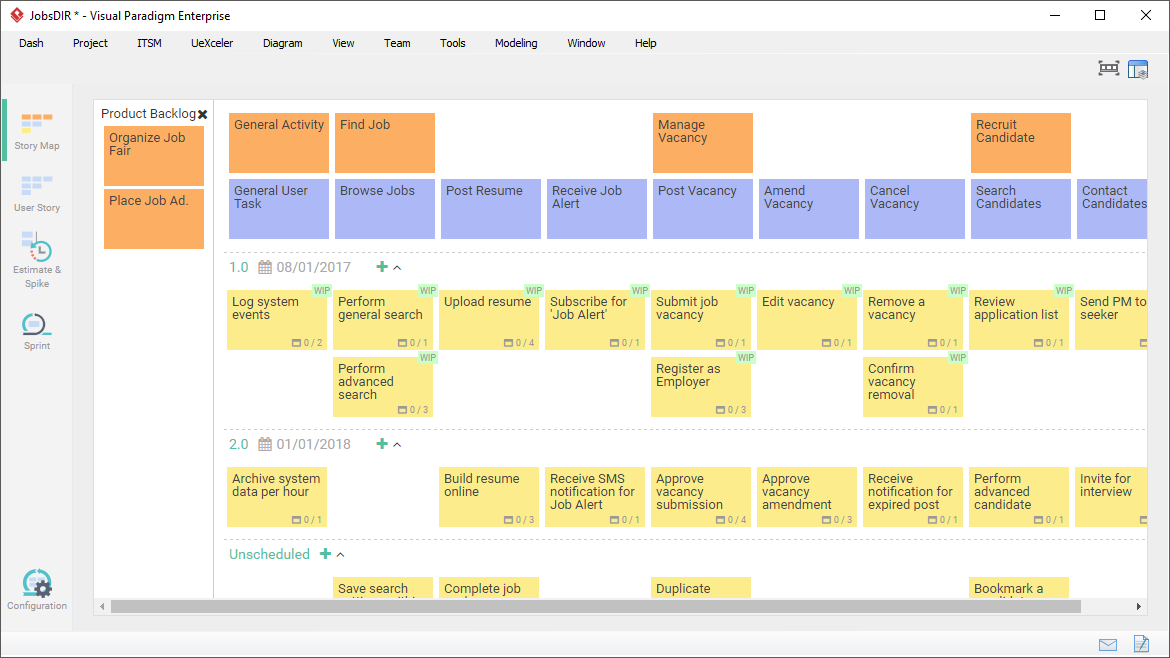This screenshot has width=1170, height=658.
Task: Click task count on Upload resume card
Action: click(x=519, y=343)
